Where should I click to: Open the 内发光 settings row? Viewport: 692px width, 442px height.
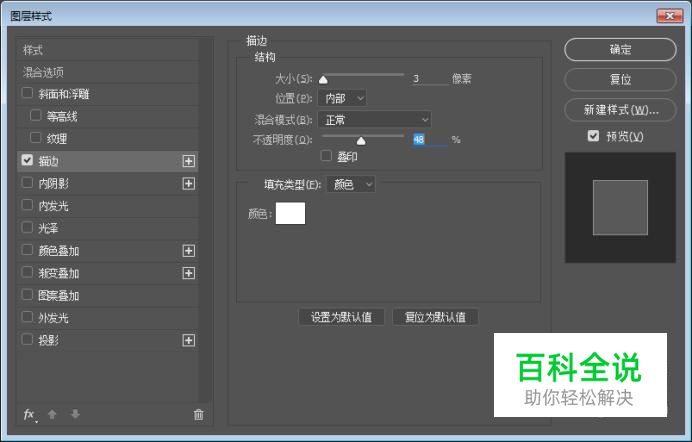[108, 206]
